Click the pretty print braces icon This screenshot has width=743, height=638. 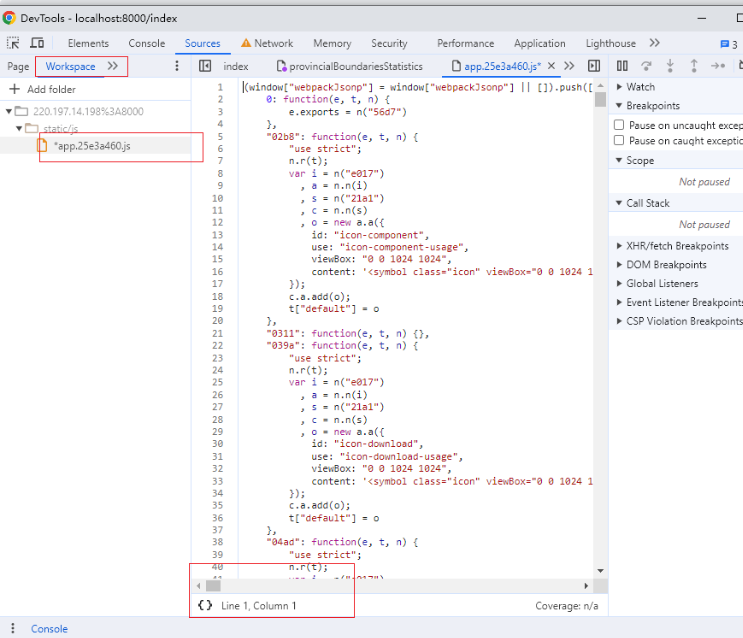click(205, 605)
